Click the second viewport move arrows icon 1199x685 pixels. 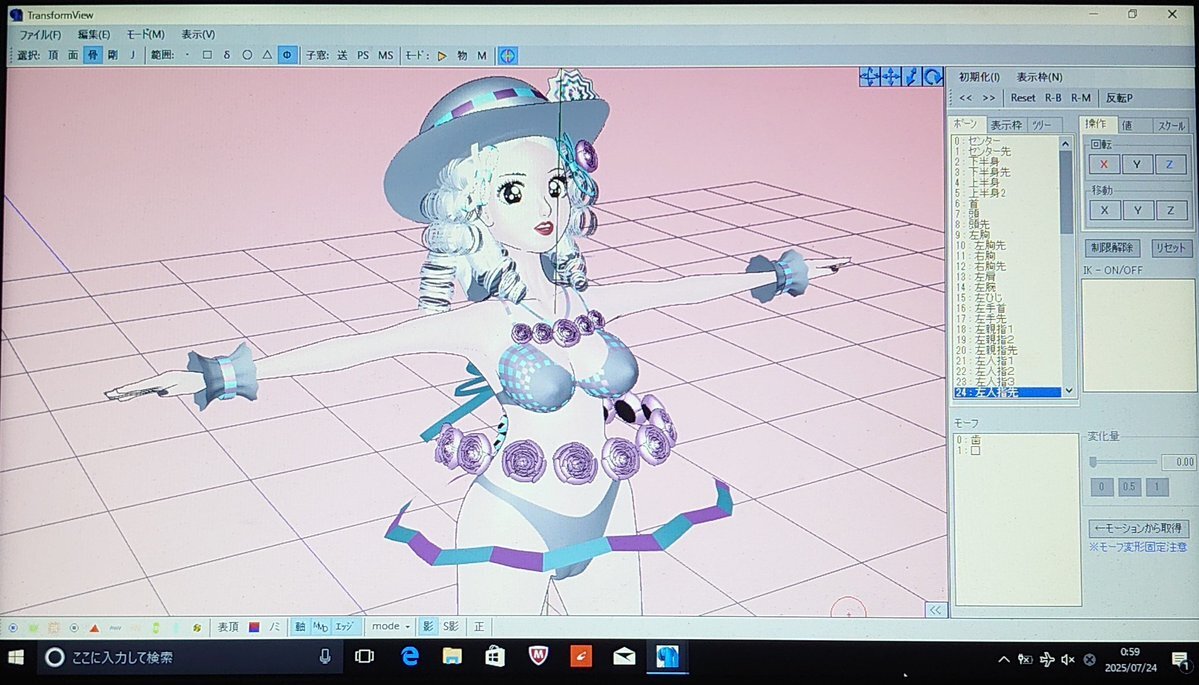[891, 76]
